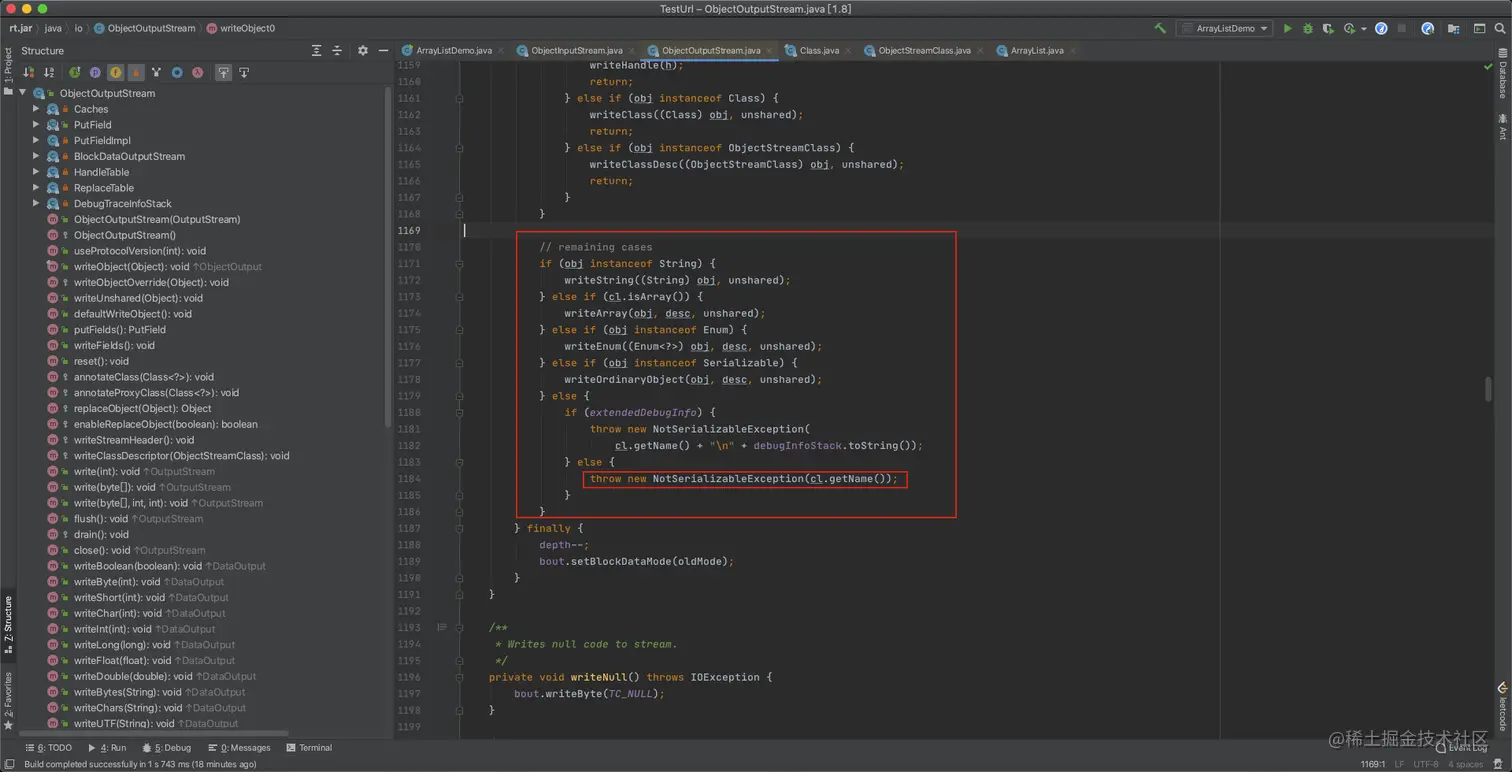
Task: Open the Ant tool window
Action: [x=1502, y=126]
